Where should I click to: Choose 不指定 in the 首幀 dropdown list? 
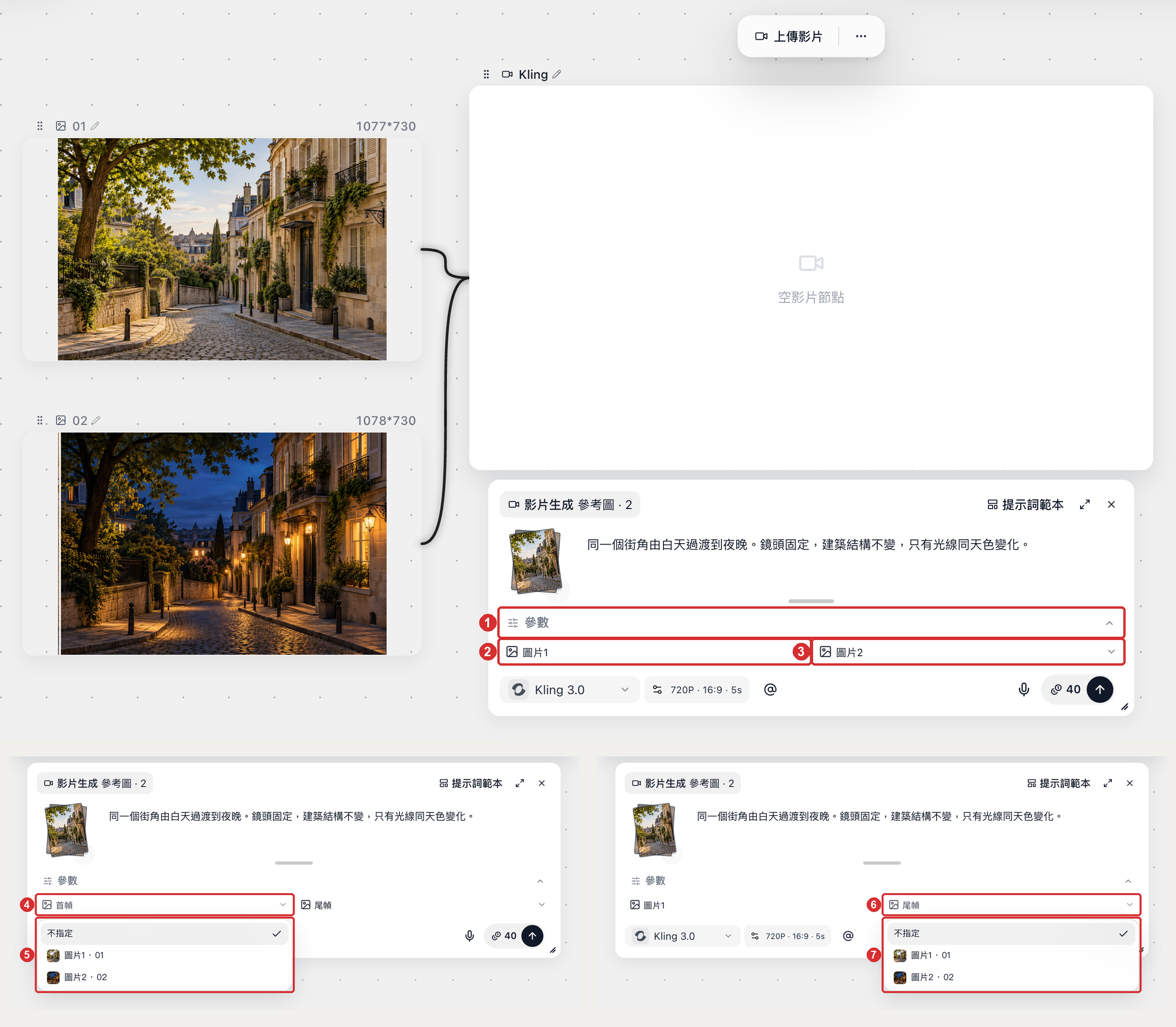[x=164, y=933]
